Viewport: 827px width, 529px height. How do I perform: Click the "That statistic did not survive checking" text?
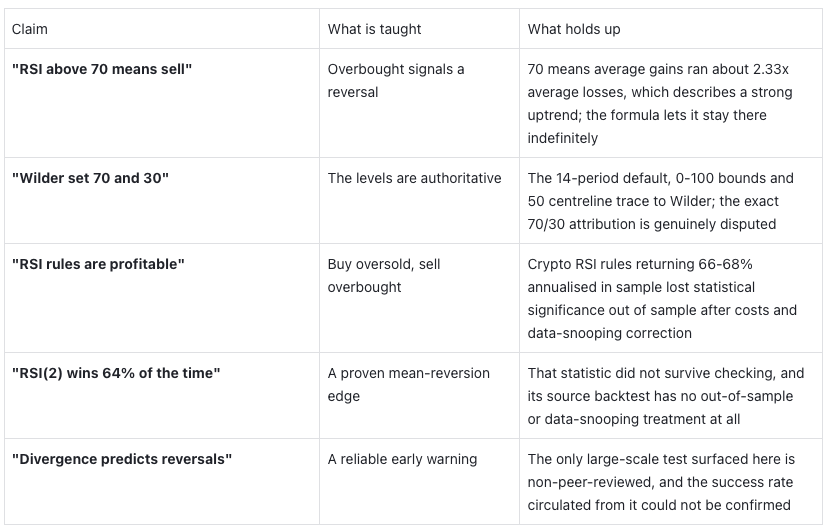point(666,396)
